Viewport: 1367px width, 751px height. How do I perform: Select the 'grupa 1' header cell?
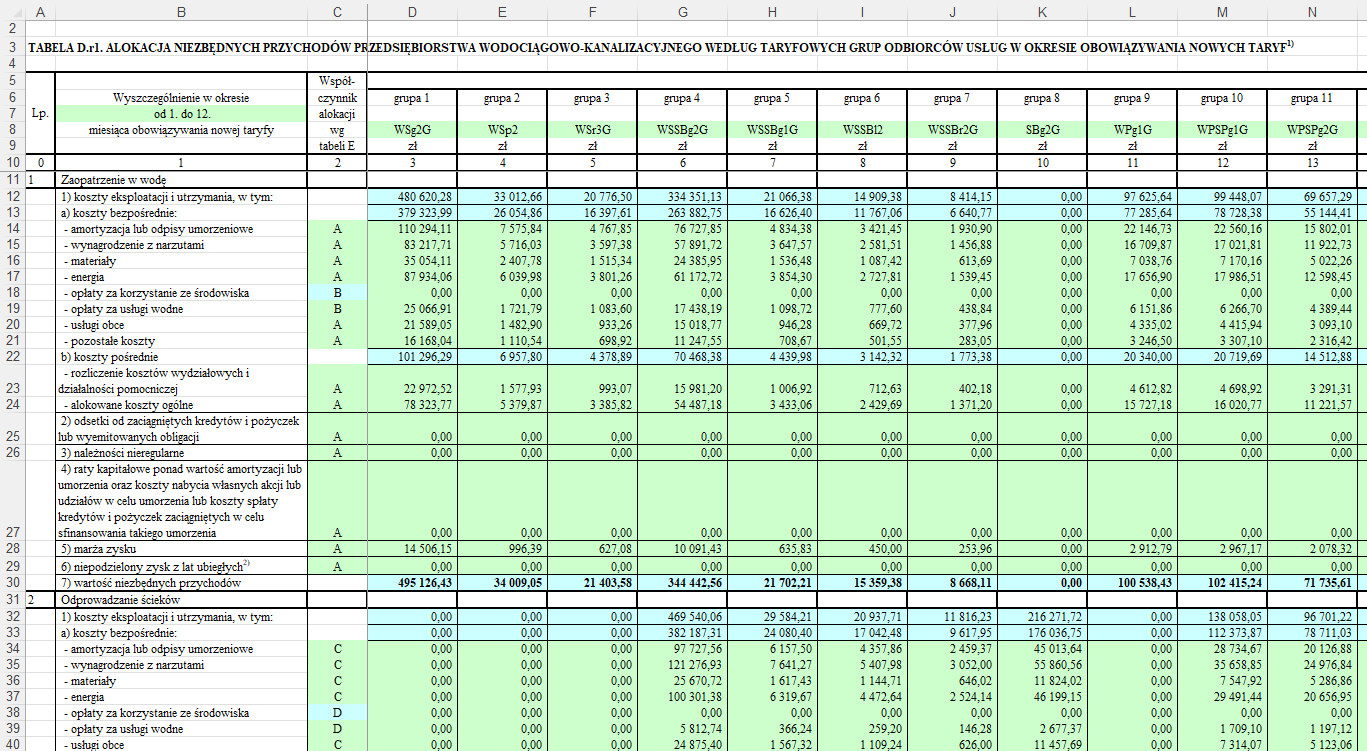click(x=412, y=98)
